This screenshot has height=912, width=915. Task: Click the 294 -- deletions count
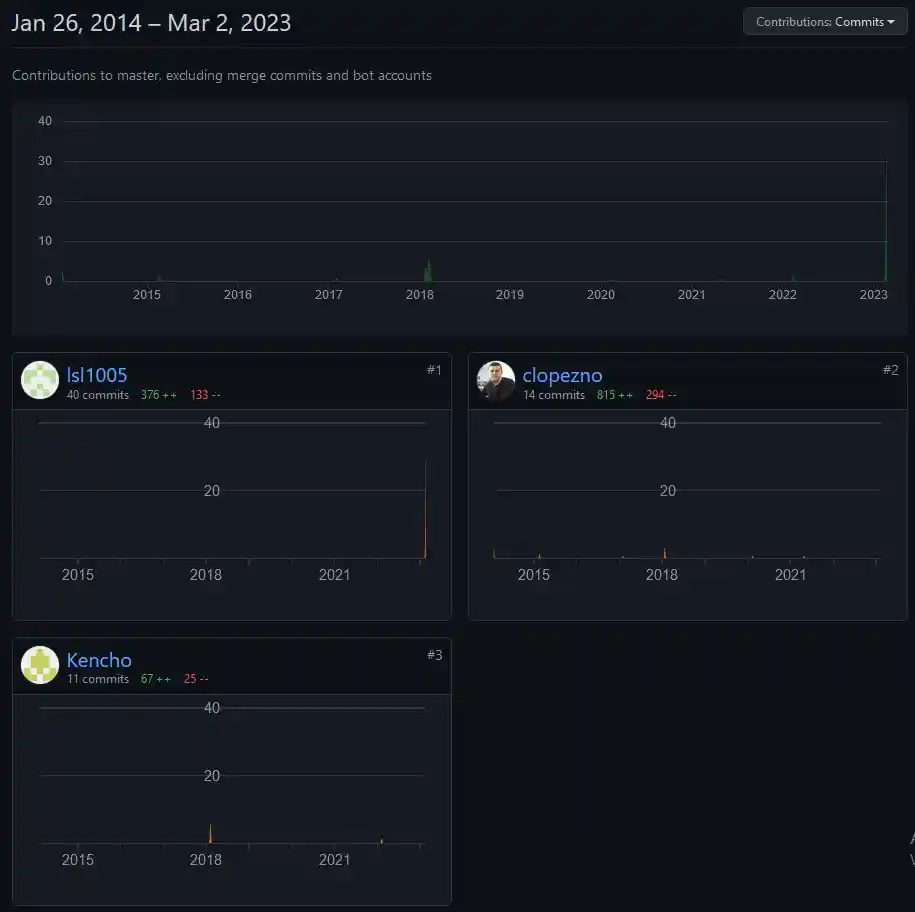point(661,395)
